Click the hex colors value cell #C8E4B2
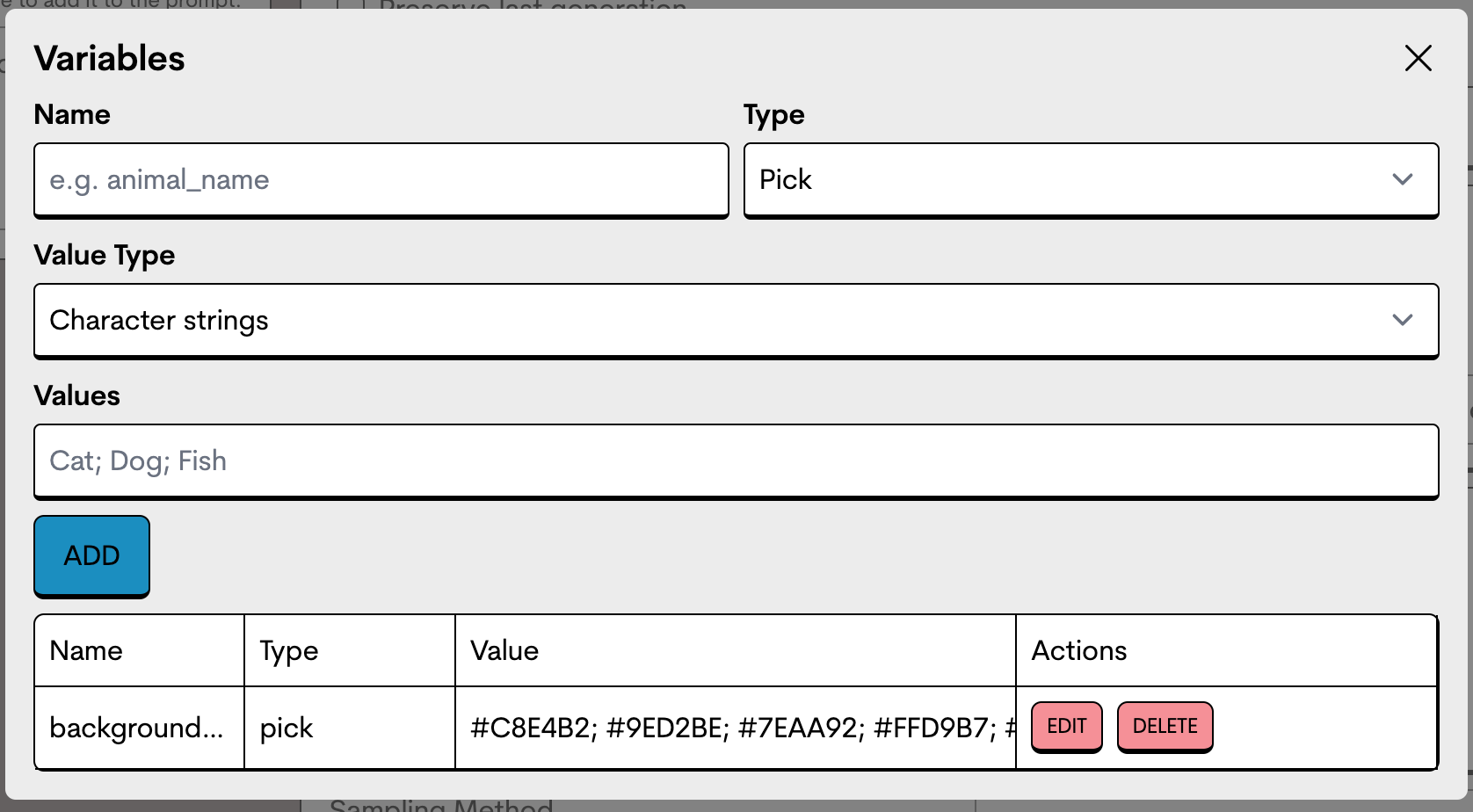Screen dimensions: 1473x812 [x=736, y=728]
